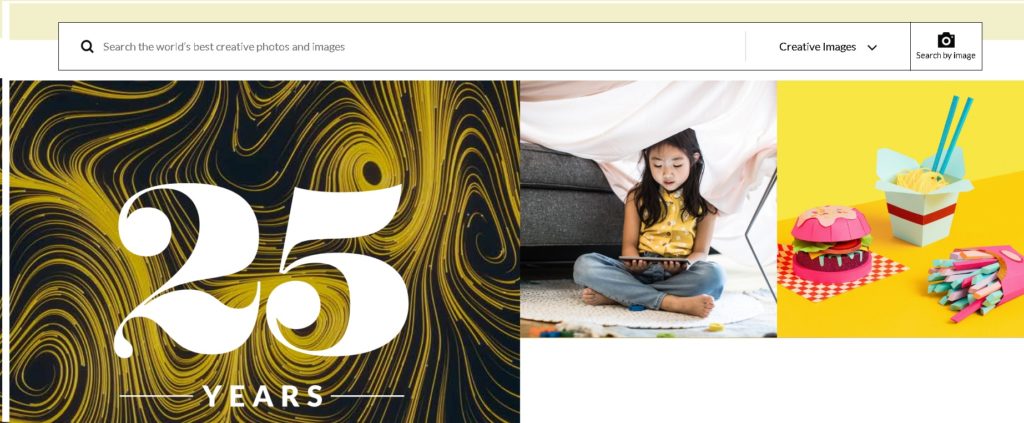
Task: Click the pink paper burger
Action: (831, 244)
